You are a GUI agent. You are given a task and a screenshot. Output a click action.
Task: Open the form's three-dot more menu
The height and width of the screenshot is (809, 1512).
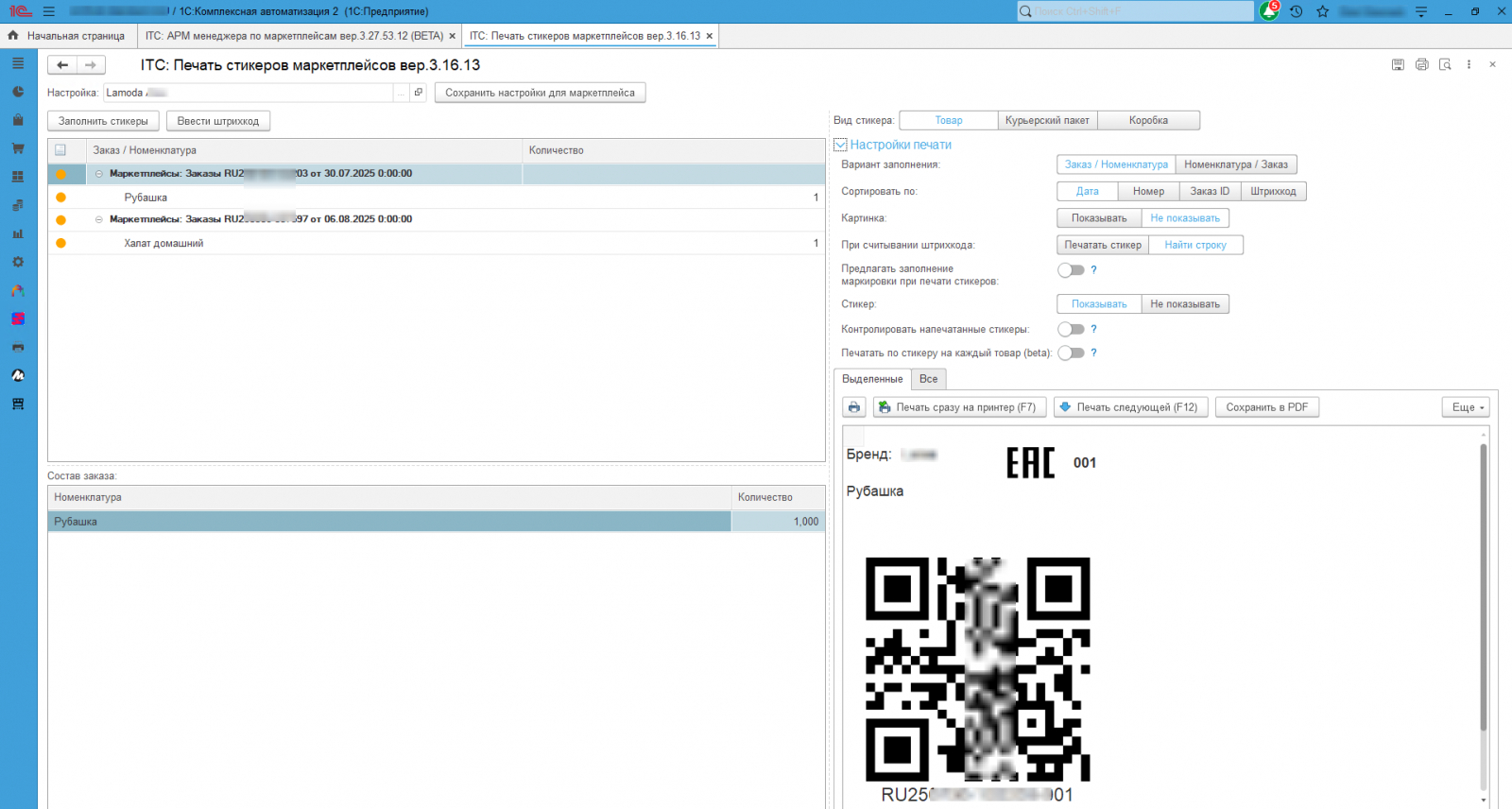[1469, 64]
